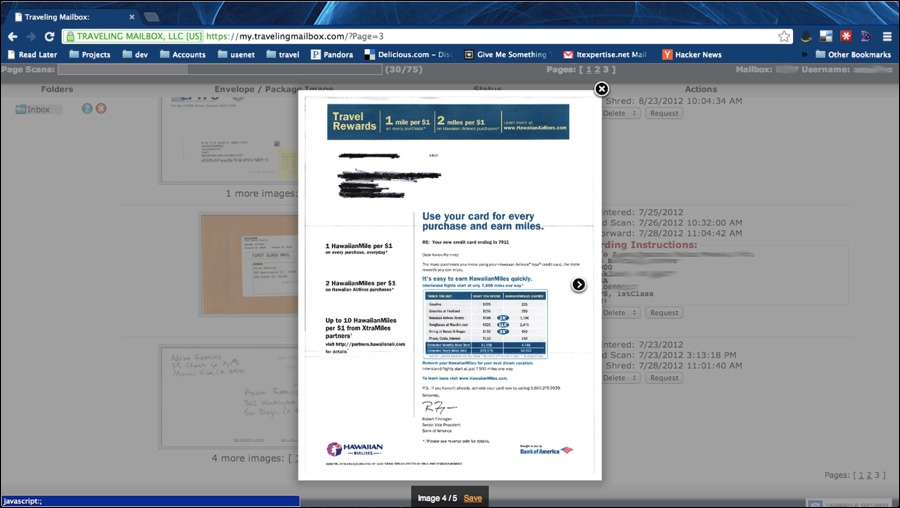Go to page 1 in top pager
The width and height of the screenshot is (900, 508).
(588, 69)
